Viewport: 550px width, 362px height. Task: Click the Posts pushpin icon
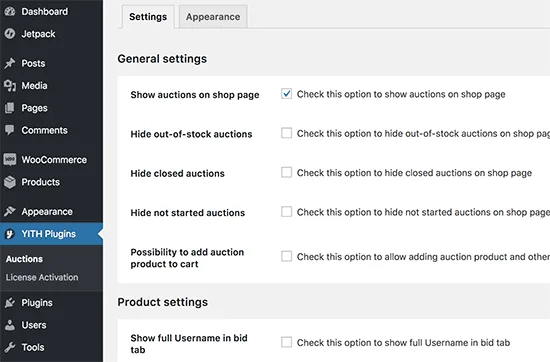coord(10,63)
